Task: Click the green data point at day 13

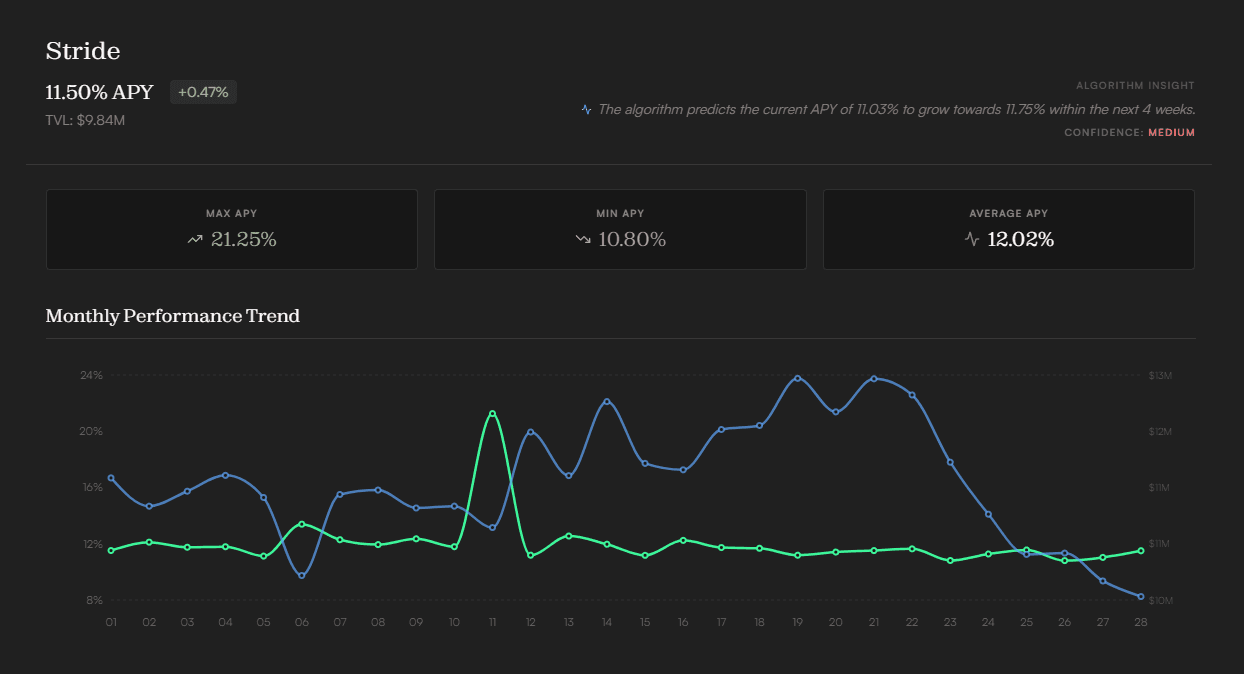Action: click(569, 536)
